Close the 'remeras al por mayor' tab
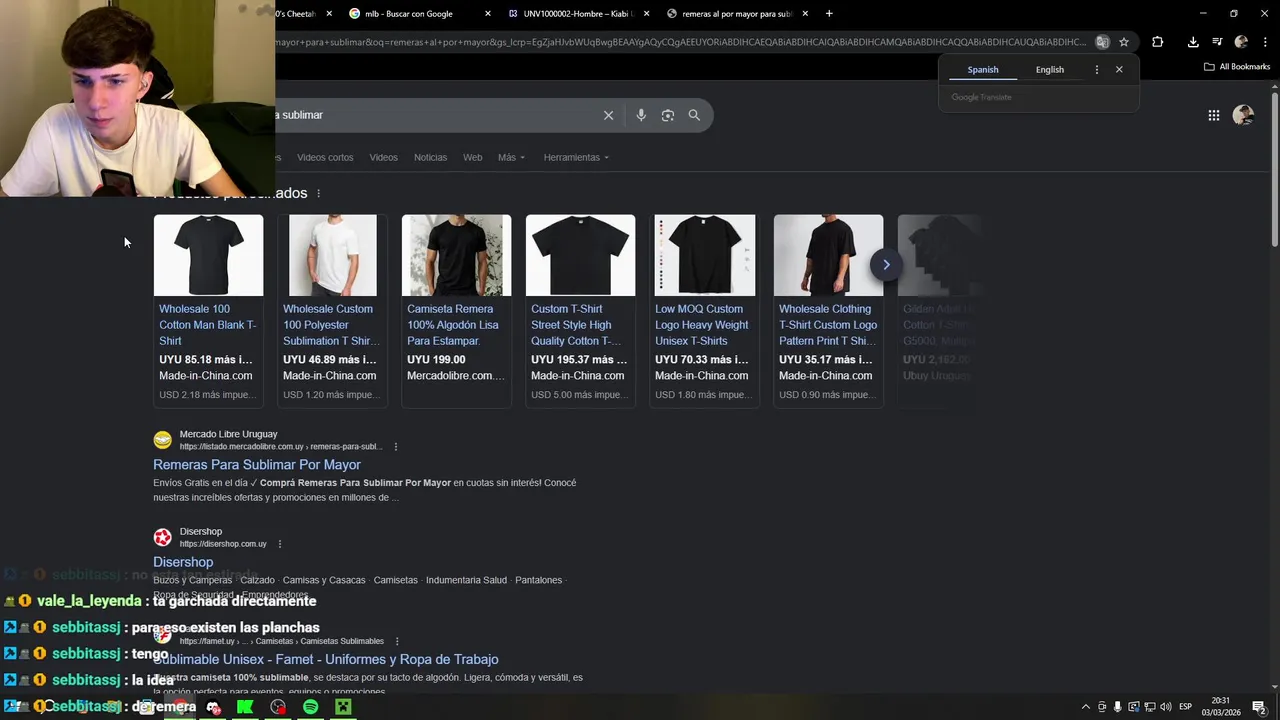Screen dimensions: 1280x720 point(805,14)
